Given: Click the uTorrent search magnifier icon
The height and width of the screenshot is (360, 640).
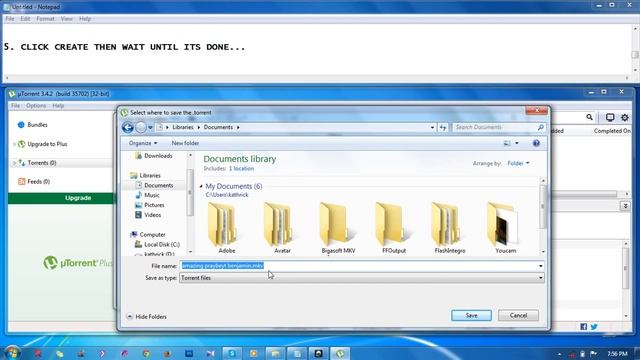Looking at the screenshot, I should pos(589,118).
